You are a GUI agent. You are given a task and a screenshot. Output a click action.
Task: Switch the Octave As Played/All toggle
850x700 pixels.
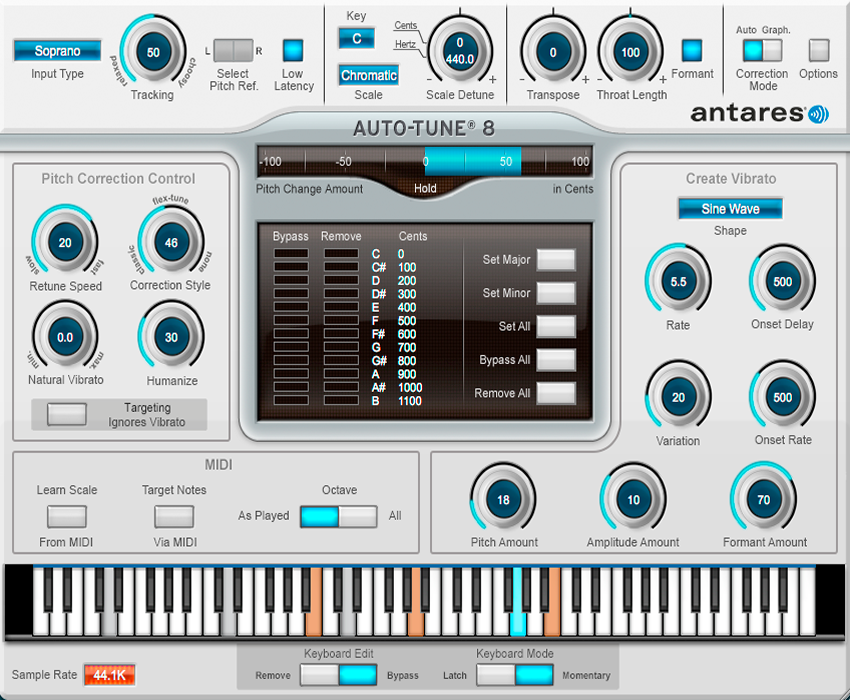[339, 517]
